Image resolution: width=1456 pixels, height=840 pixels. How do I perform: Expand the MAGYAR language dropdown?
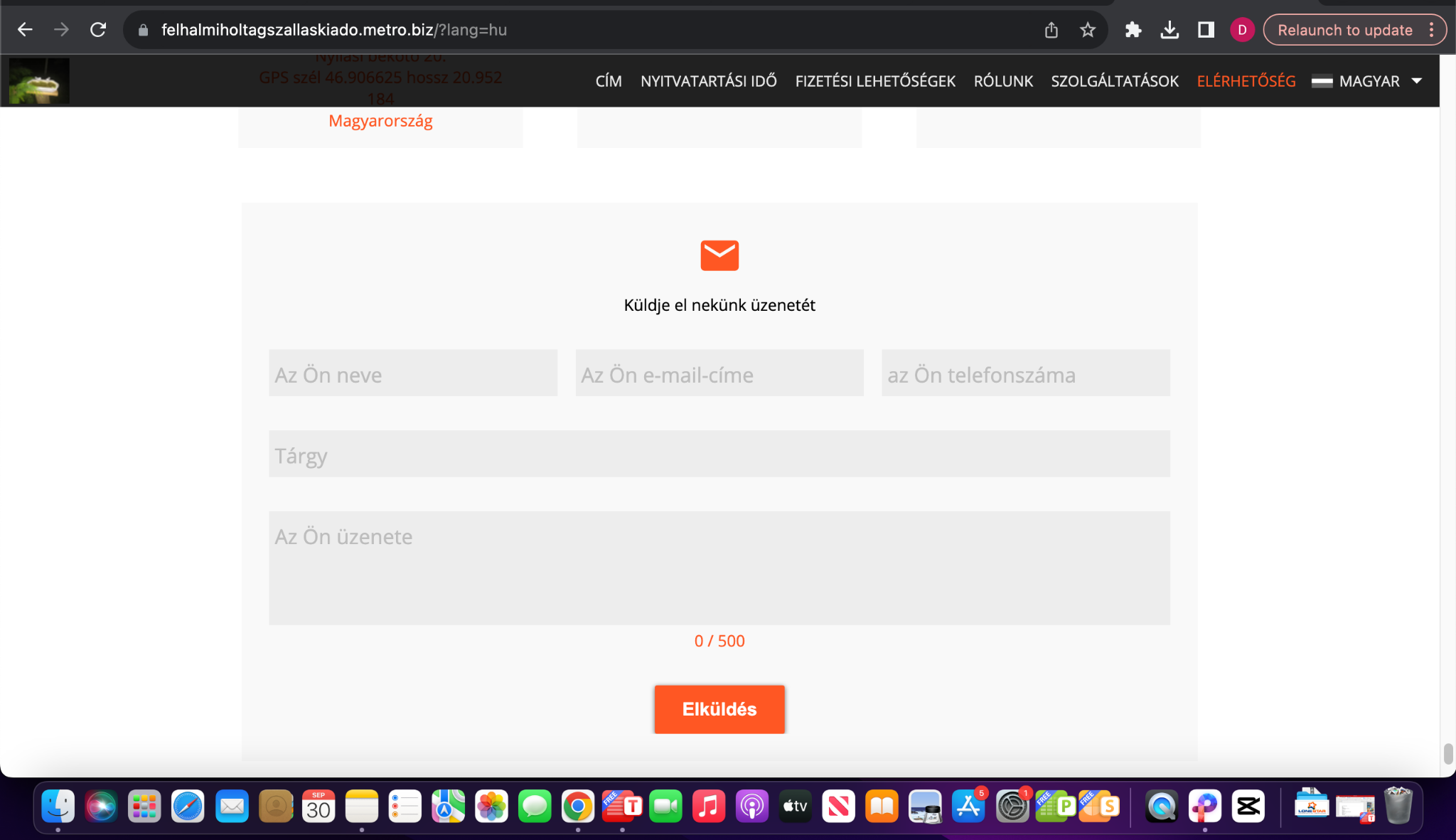coord(1367,81)
